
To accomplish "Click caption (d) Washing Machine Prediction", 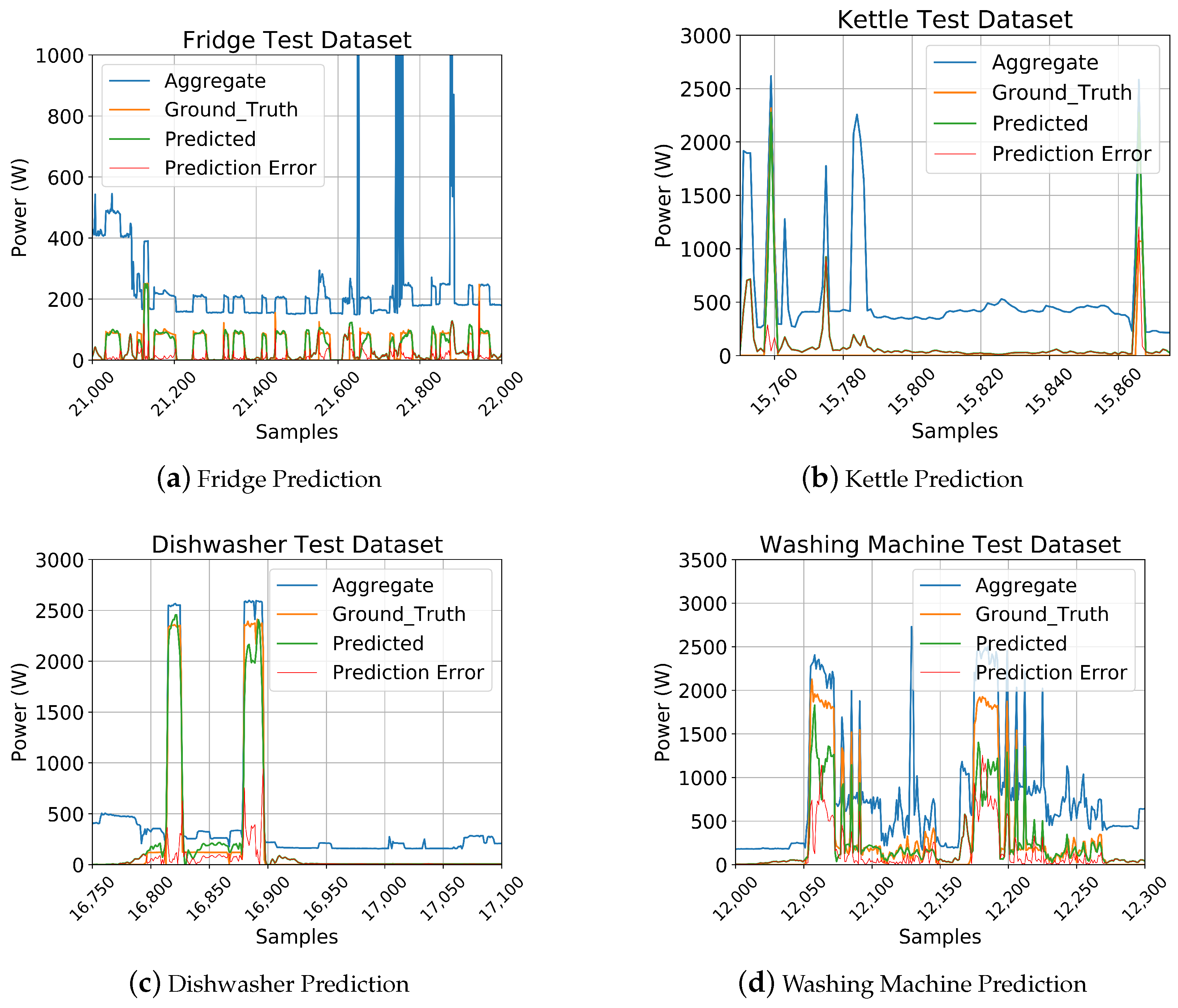I will [x=912, y=983].
